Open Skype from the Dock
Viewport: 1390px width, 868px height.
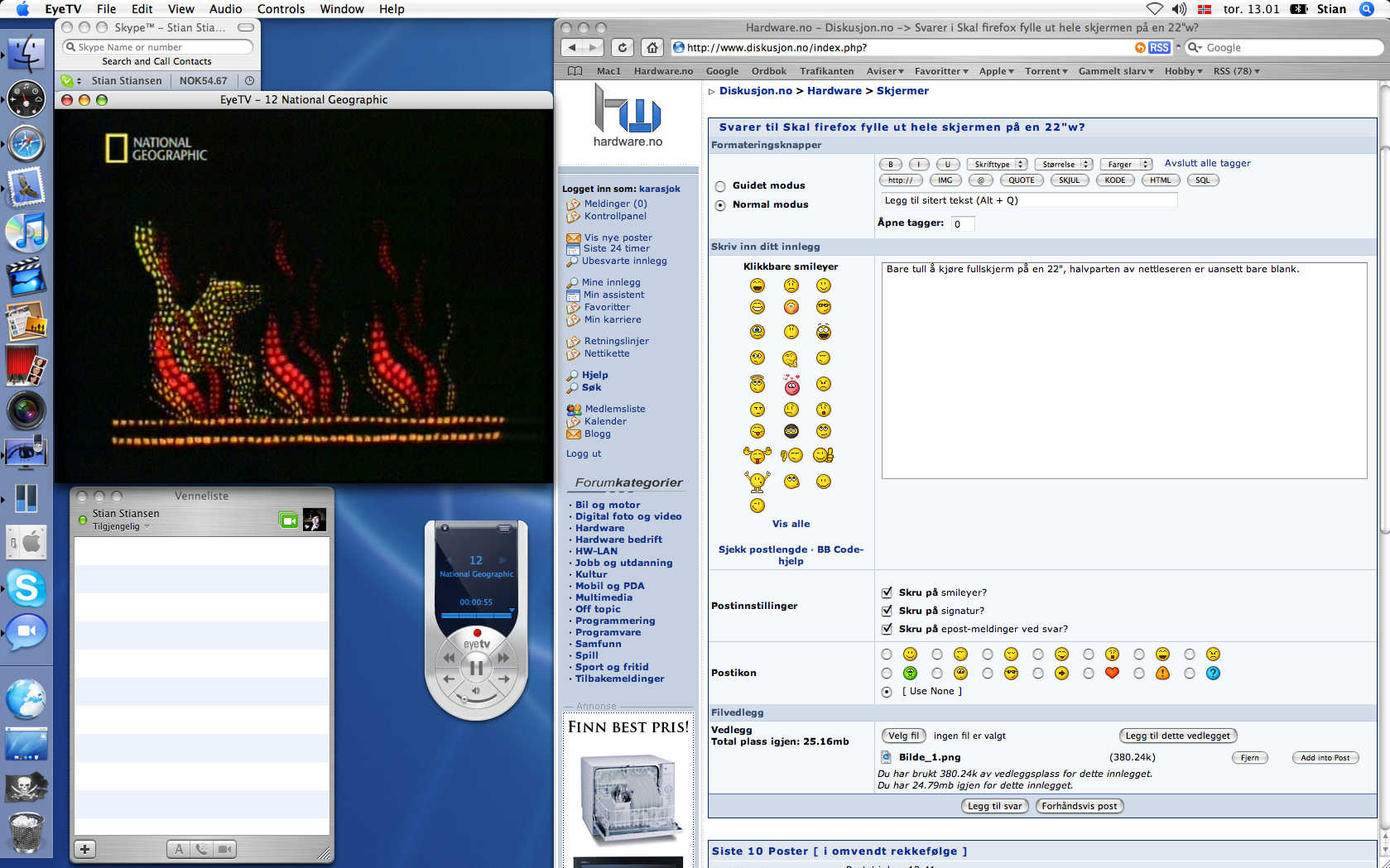pyautogui.click(x=26, y=589)
